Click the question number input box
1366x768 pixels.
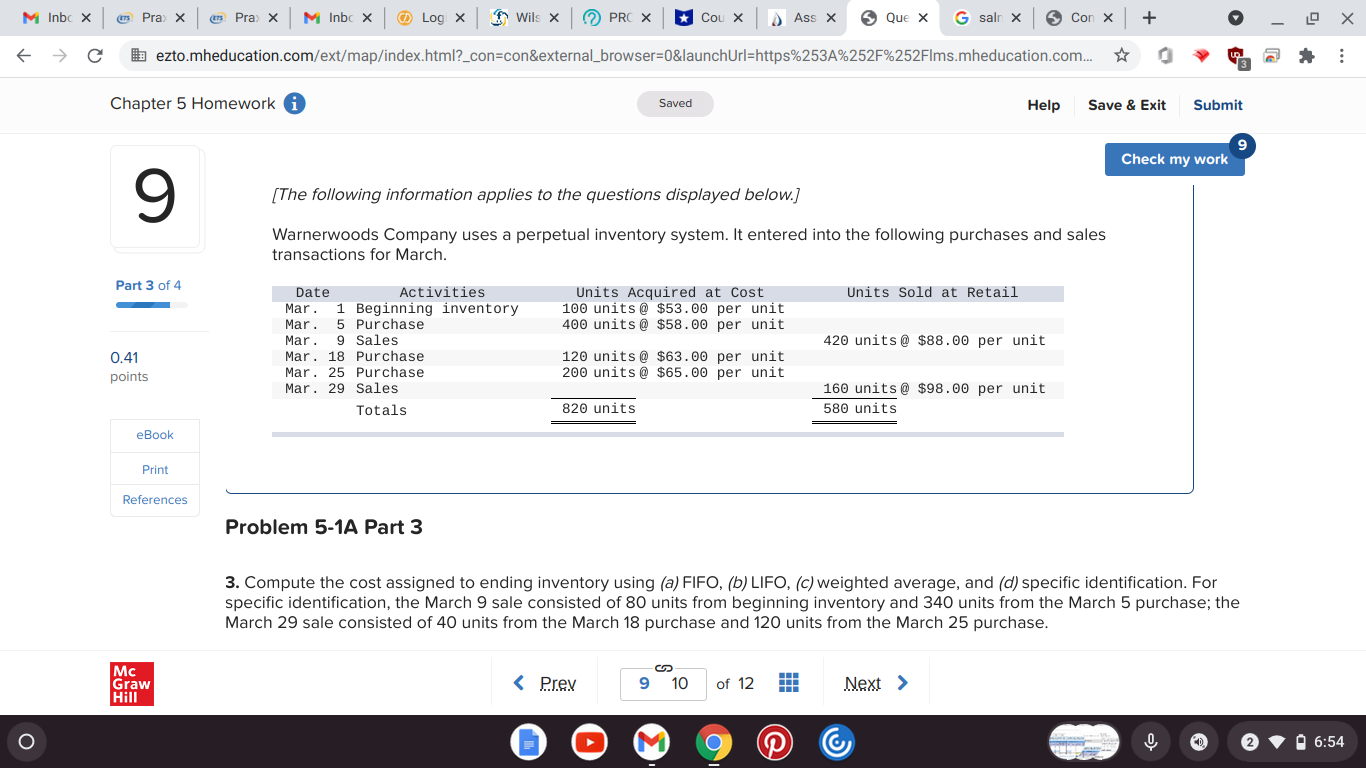tap(664, 684)
